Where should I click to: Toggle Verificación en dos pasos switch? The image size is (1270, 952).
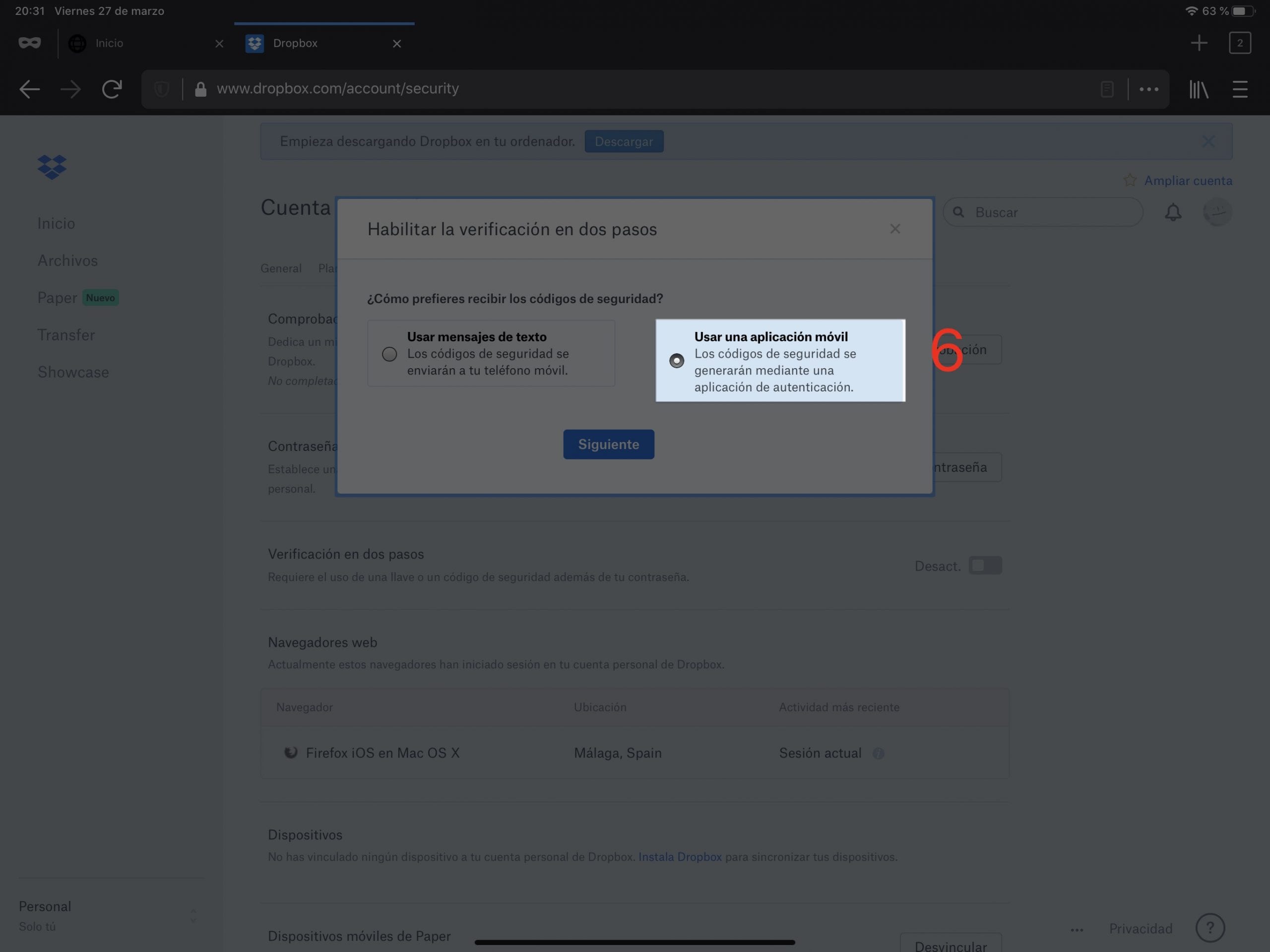(985, 566)
